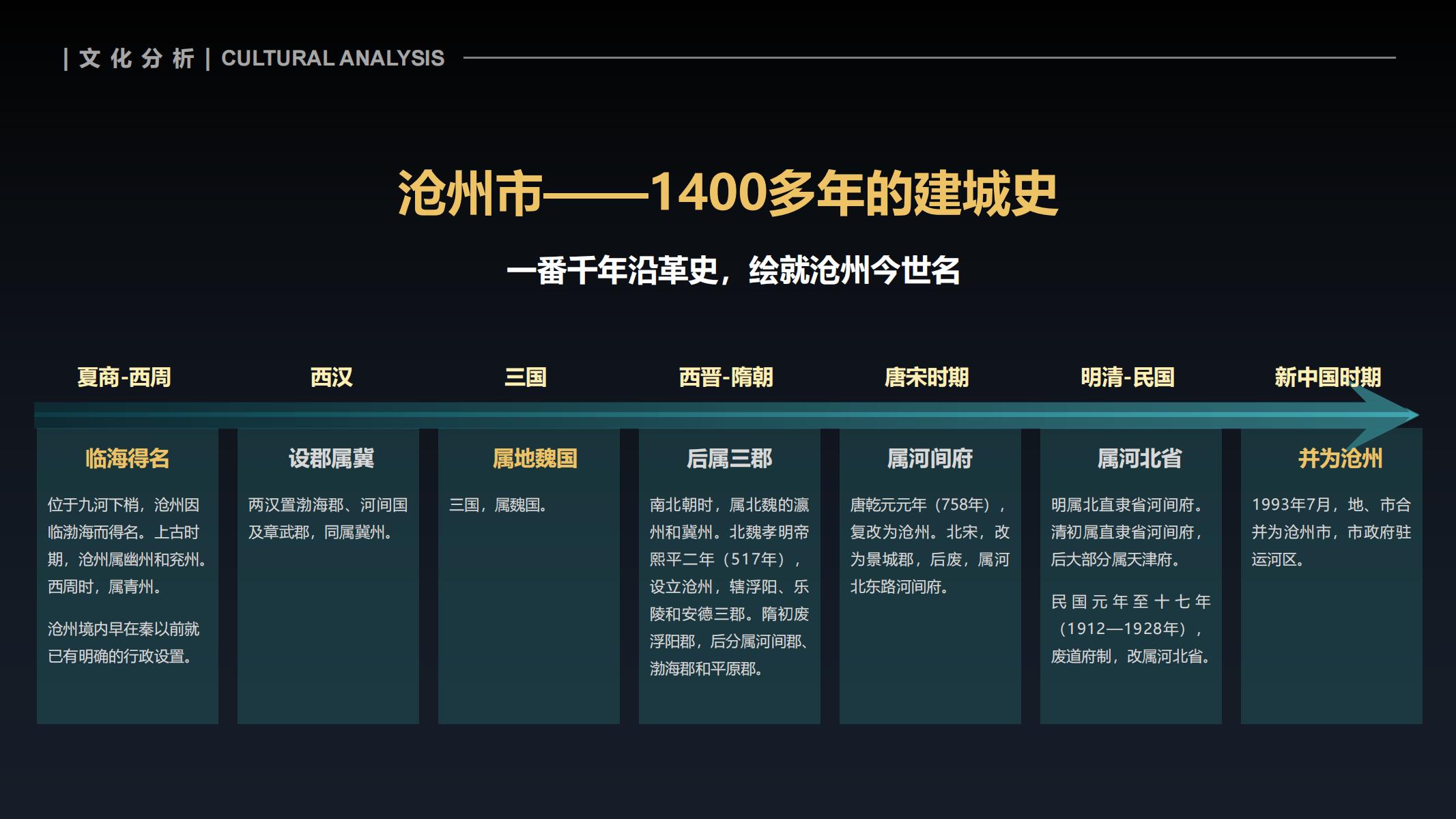
Task: Select the card heading '属地魏国'
Action: click(535, 458)
